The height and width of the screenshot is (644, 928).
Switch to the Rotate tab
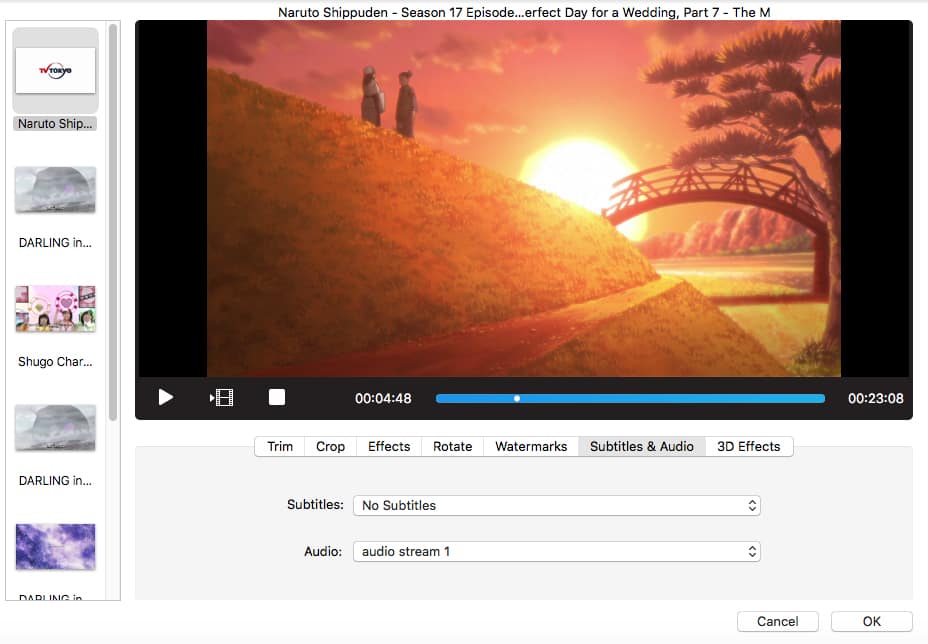click(x=452, y=446)
